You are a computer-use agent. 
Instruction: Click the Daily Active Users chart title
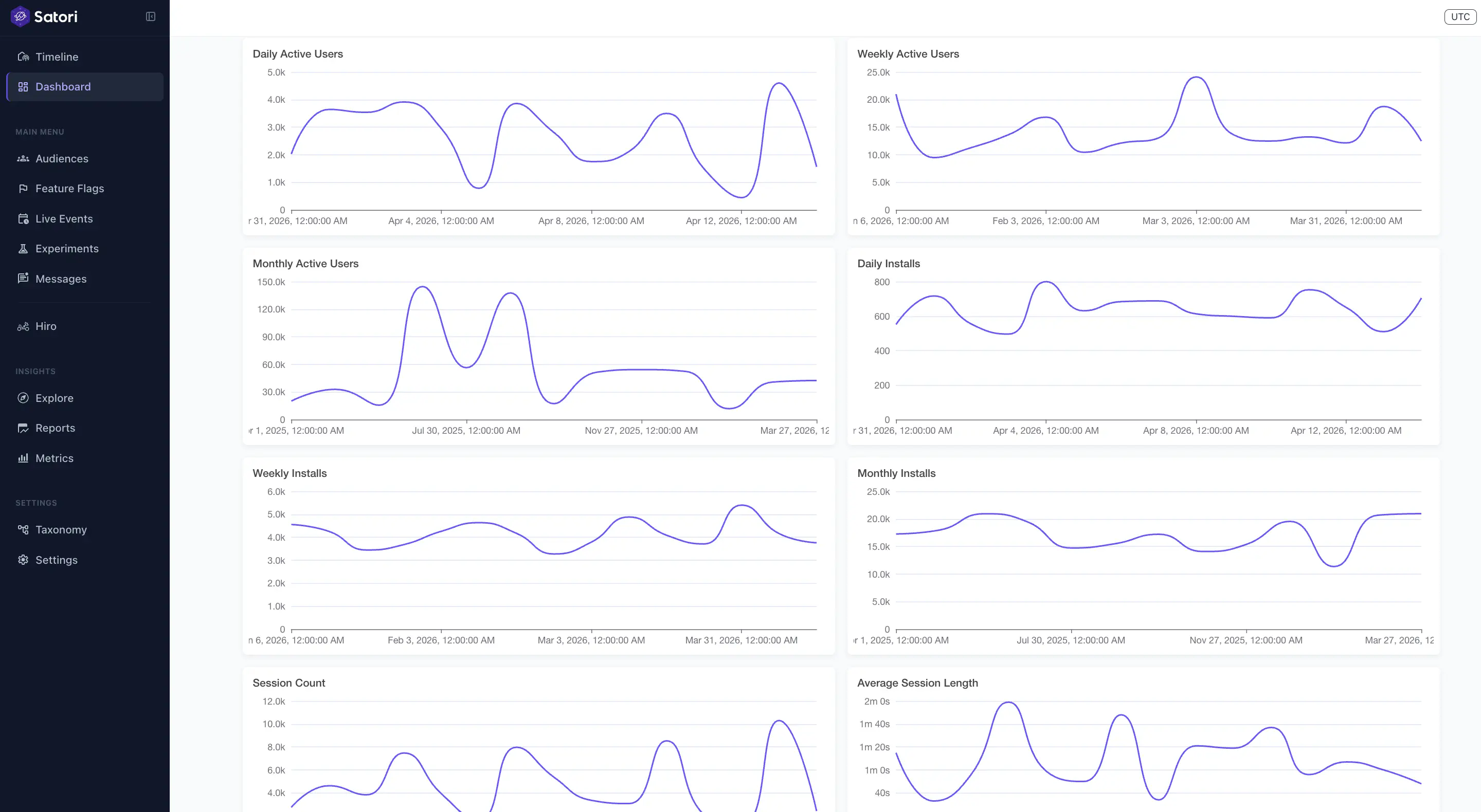(298, 53)
